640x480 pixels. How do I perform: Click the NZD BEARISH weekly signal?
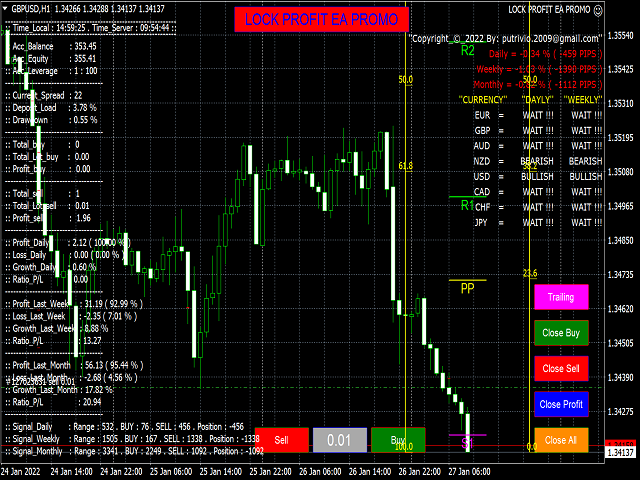[586, 161]
